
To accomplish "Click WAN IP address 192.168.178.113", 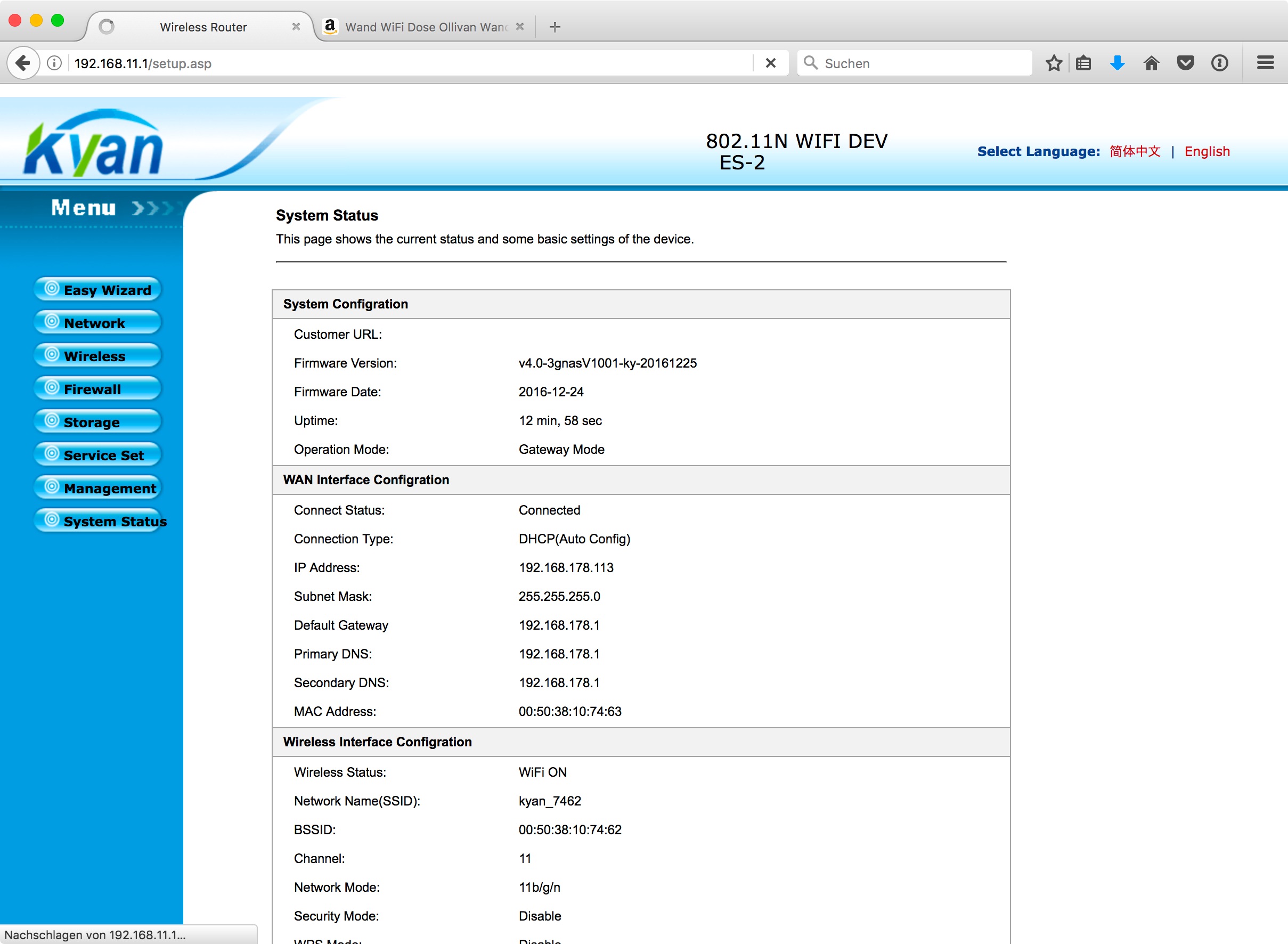I will [x=566, y=568].
